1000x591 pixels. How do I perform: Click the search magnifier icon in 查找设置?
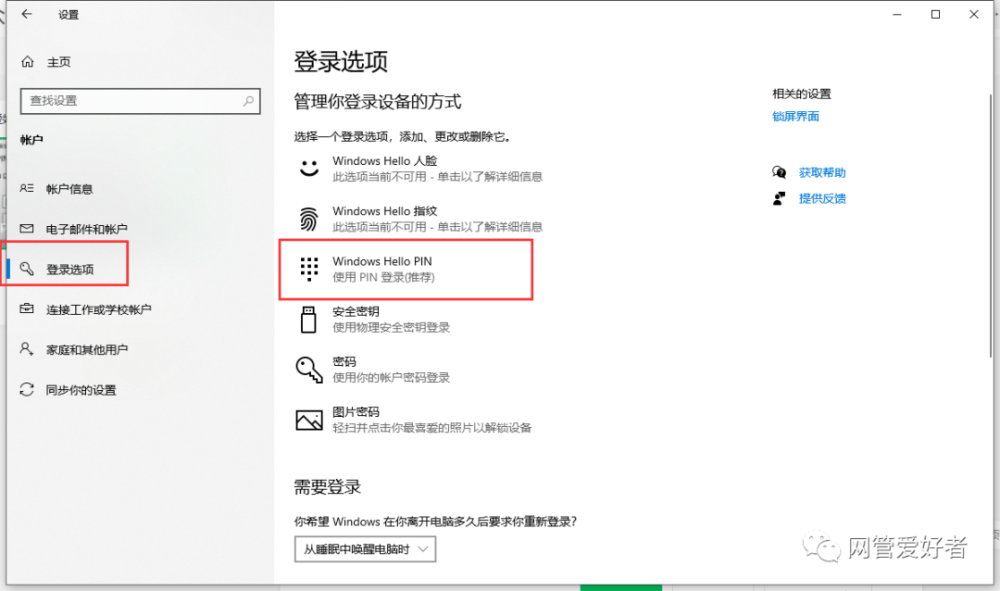(248, 101)
